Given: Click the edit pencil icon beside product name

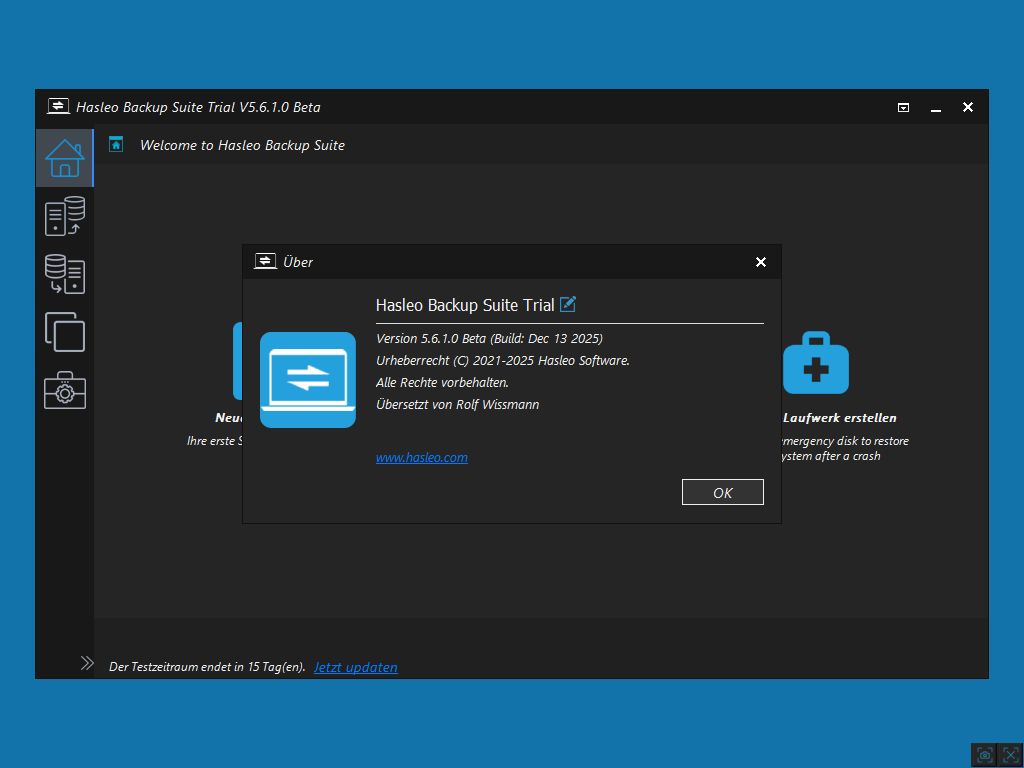Looking at the screenshot, I should coord(568,304).
